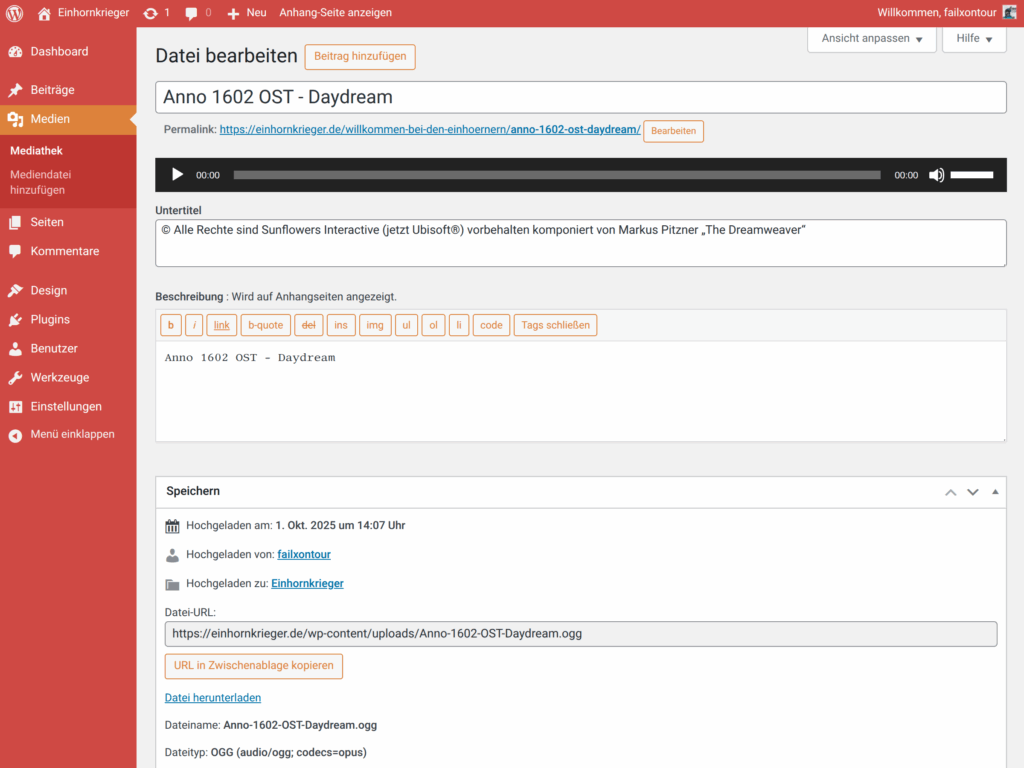Click into the Untertitel text area
This screenshot has height=768, width=1024.
tap(581, 243)
